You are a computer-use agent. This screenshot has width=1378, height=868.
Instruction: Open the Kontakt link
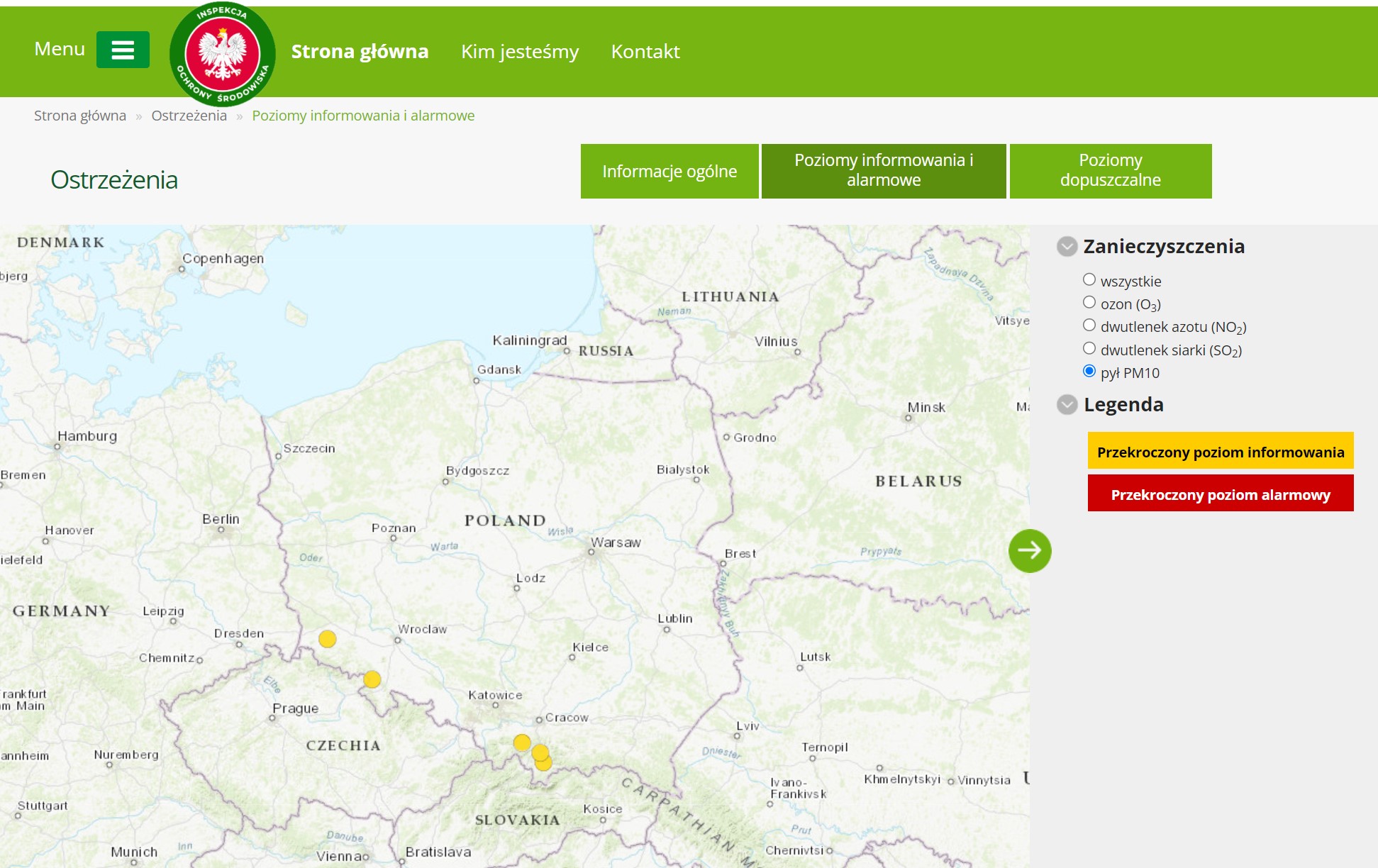tap(645, 52)
